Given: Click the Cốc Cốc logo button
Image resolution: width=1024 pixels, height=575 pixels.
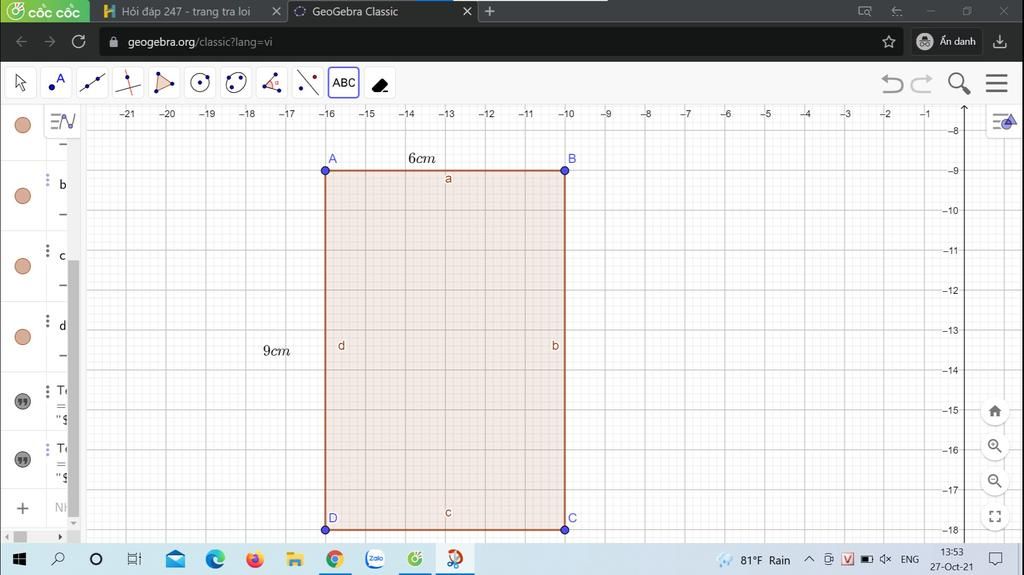Looking at the screenshot, I should (44, 11).
